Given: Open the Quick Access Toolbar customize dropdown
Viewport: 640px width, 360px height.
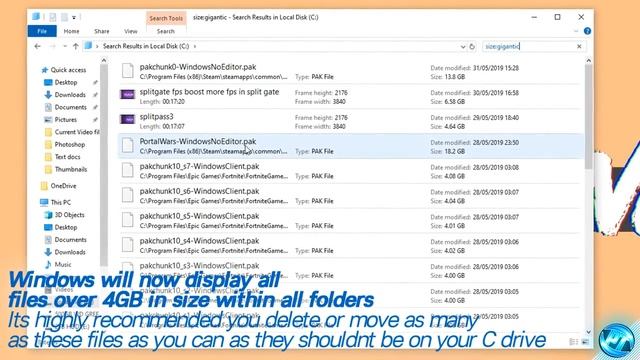Looking at the screenshot, I should coord(74,18).
